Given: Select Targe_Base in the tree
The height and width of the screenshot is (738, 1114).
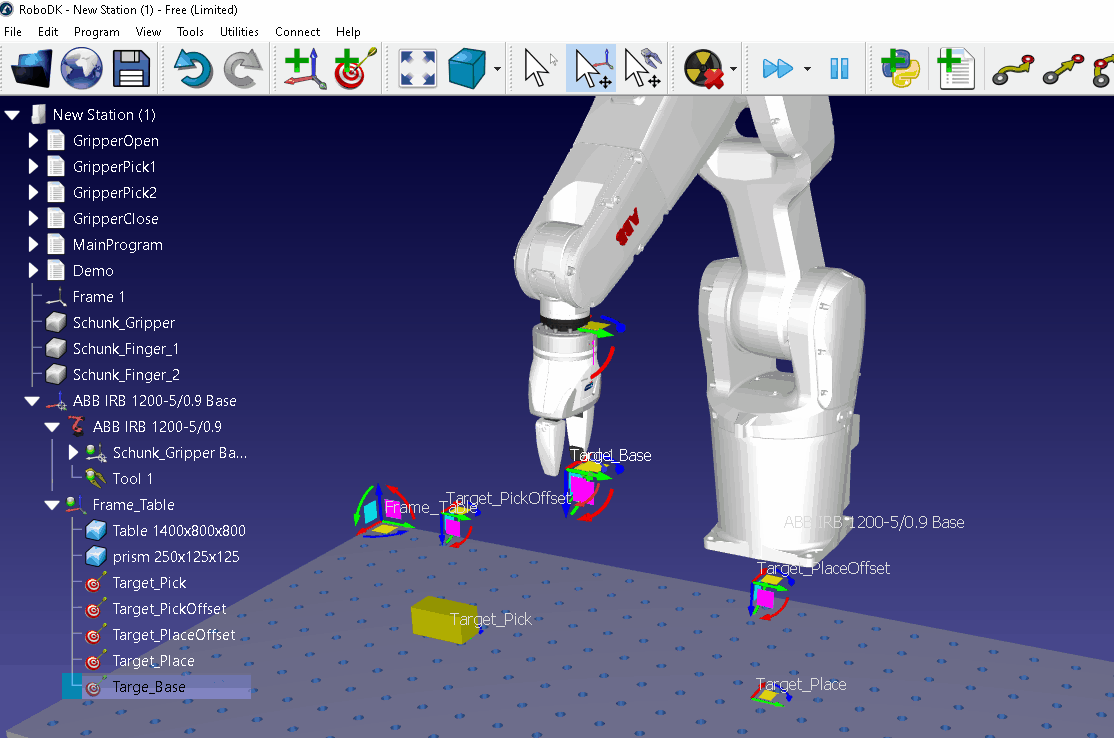Looking at the screenshot, I should coord(148,687).
